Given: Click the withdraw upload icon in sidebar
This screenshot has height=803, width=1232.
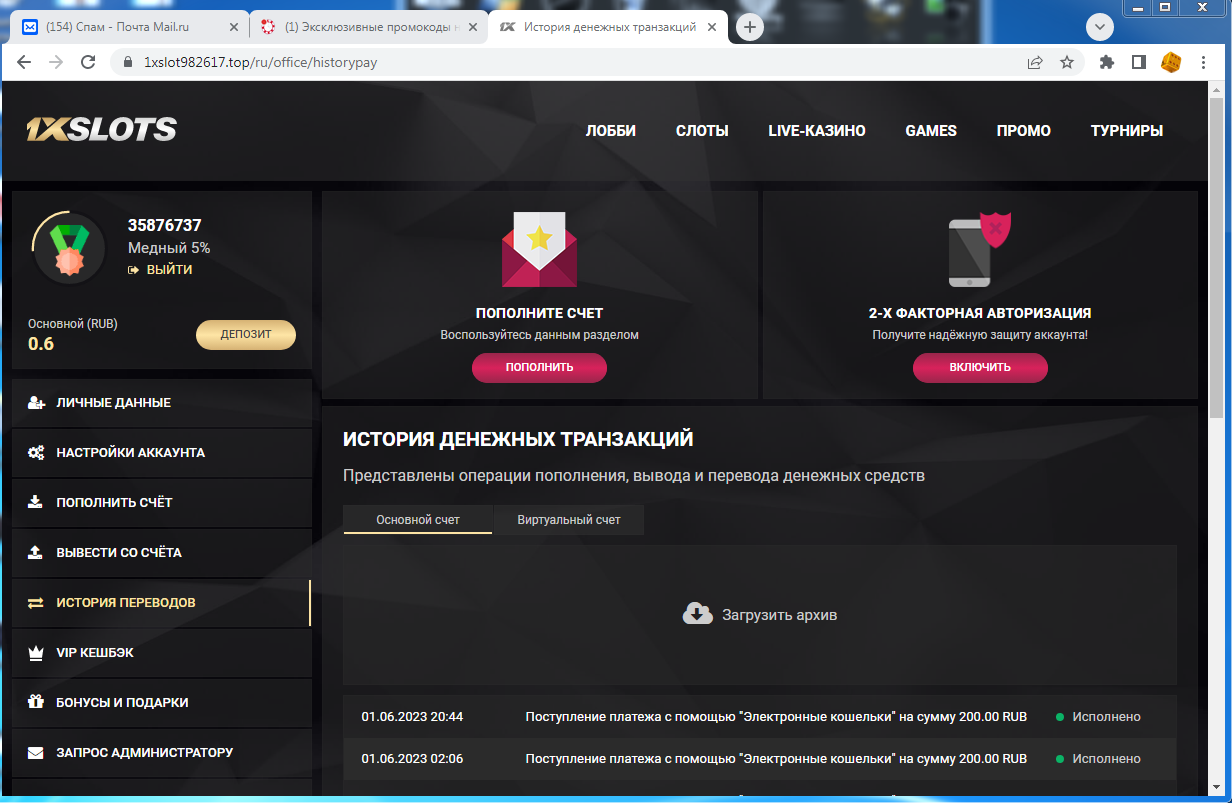Looking at the screenshot, I should (x=36, y=553).
